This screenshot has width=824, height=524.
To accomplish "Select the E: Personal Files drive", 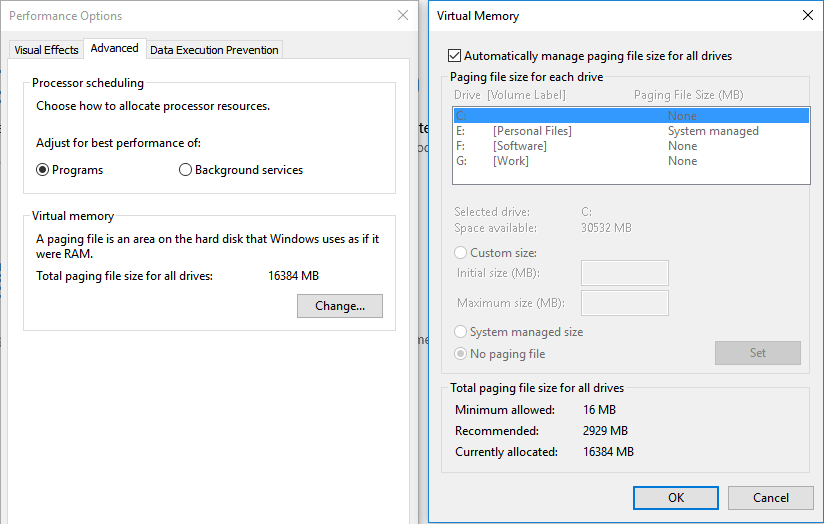I will click(630, 131).
